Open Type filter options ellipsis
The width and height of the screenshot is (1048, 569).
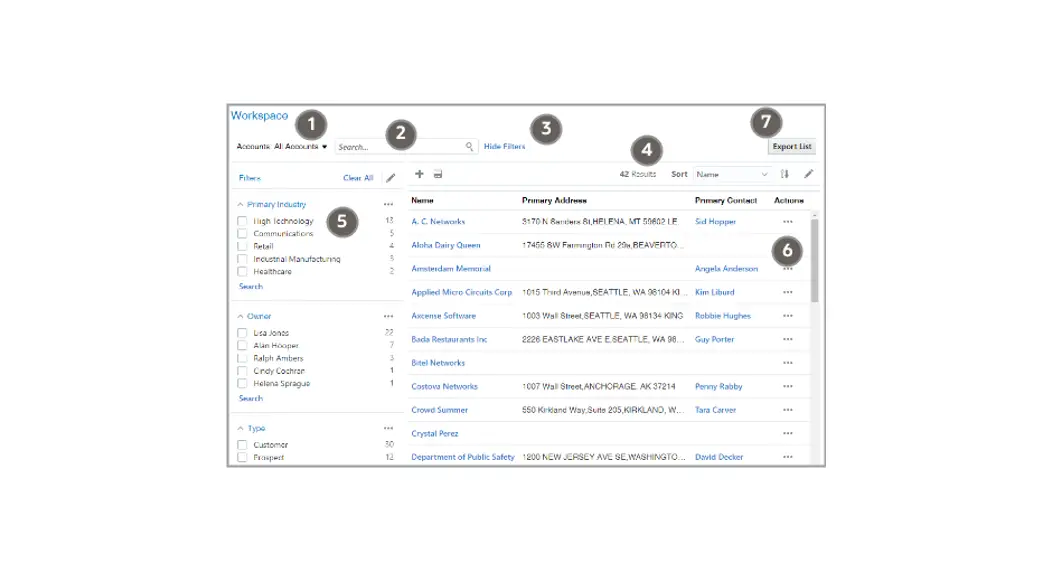(388, 428)
